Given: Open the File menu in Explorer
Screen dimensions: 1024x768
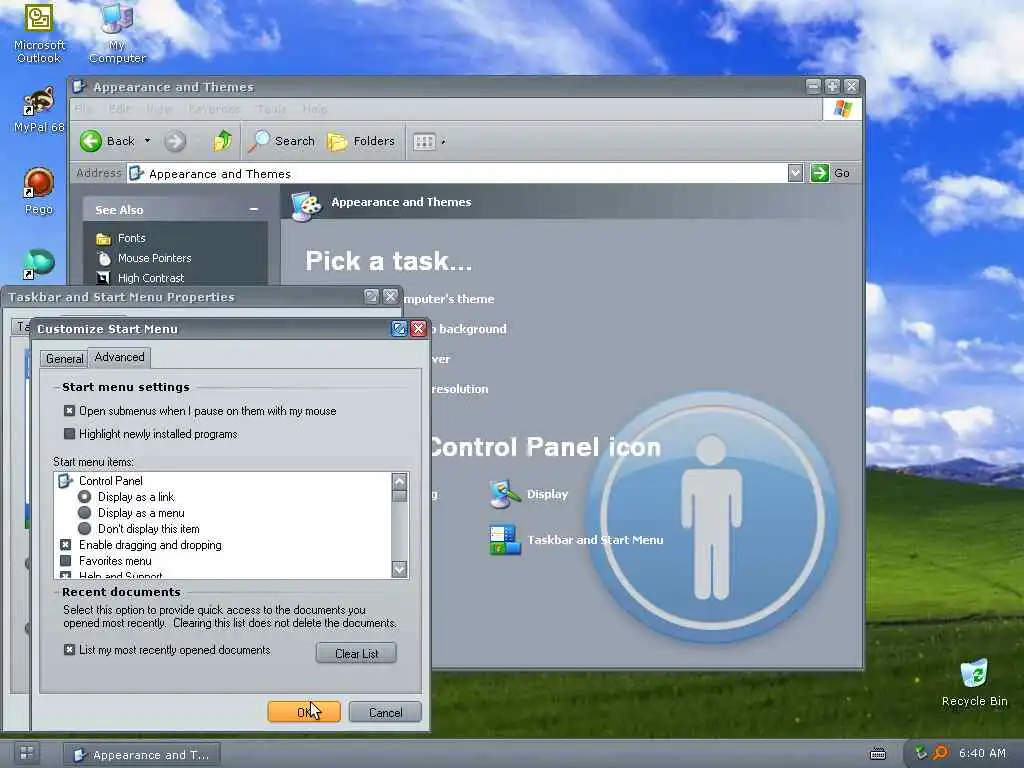Looking at the screenshot, I should 83,109.
